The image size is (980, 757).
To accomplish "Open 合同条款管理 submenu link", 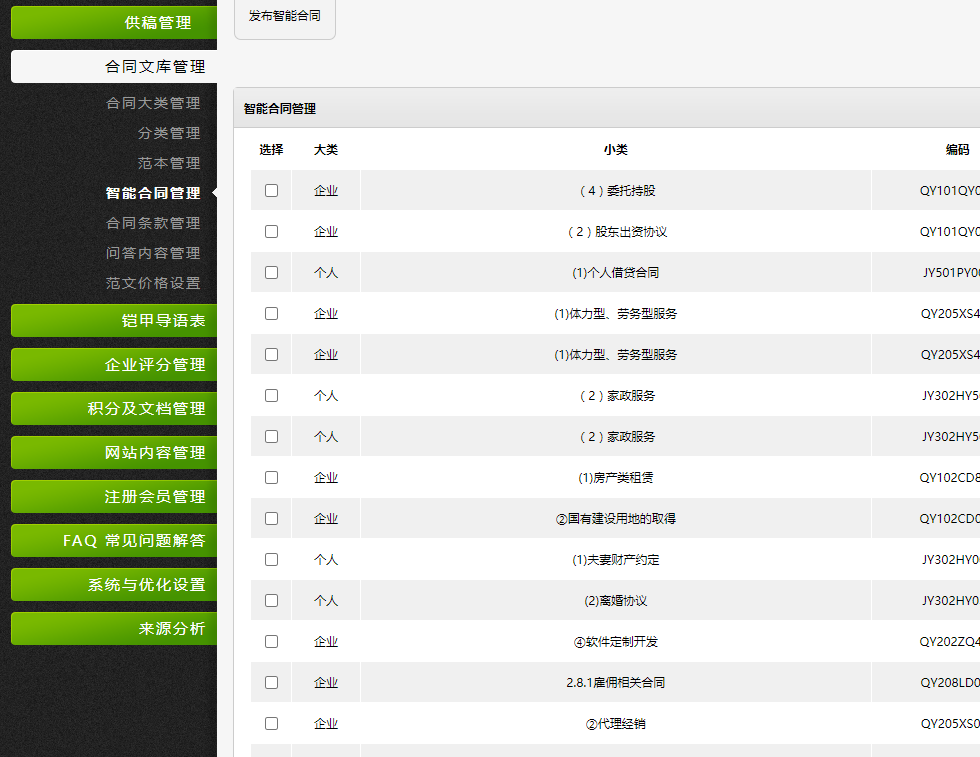I will pyautogui.click(x=152, y=223).
